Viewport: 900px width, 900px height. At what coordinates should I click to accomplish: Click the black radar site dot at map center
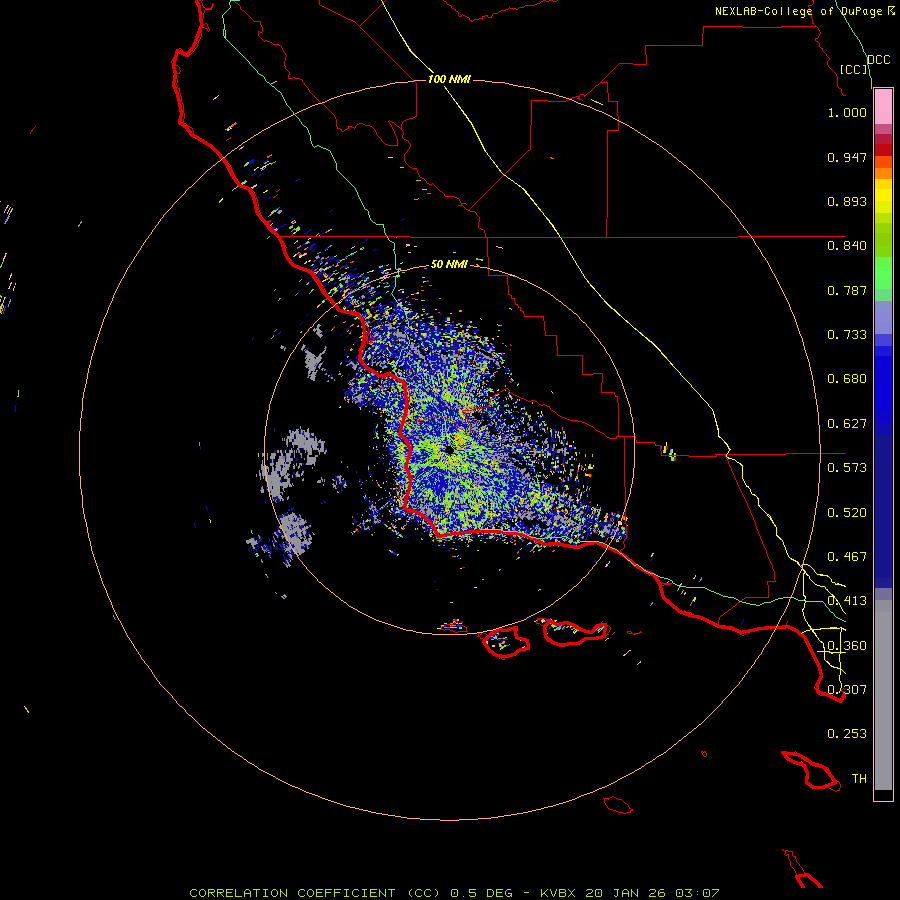tap(449, 450)
